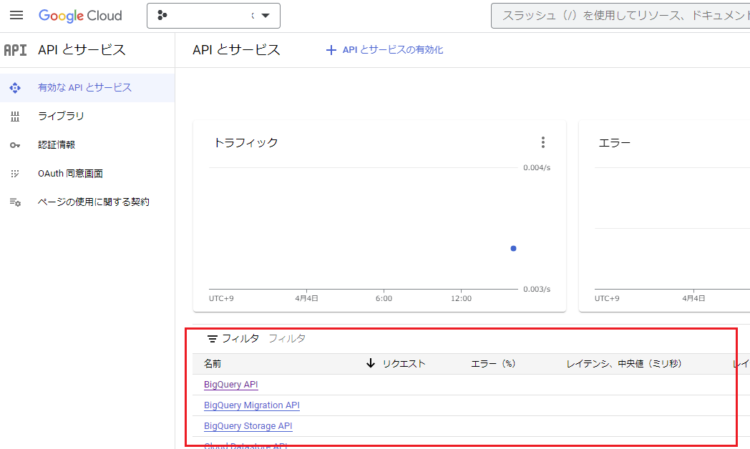Open the BigQuery Migration API link

pos(252,405)
